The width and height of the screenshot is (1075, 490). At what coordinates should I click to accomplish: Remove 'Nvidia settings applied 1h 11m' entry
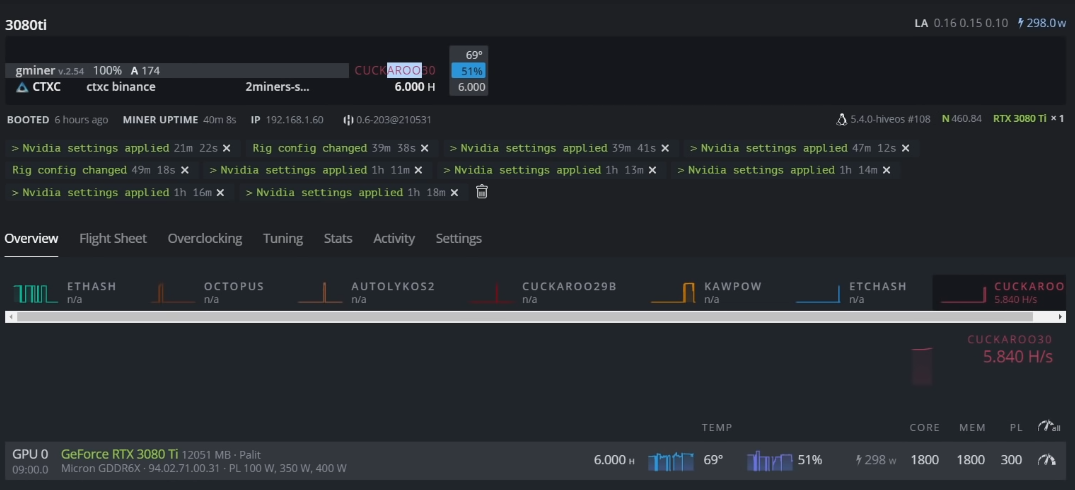pos(418,170)
